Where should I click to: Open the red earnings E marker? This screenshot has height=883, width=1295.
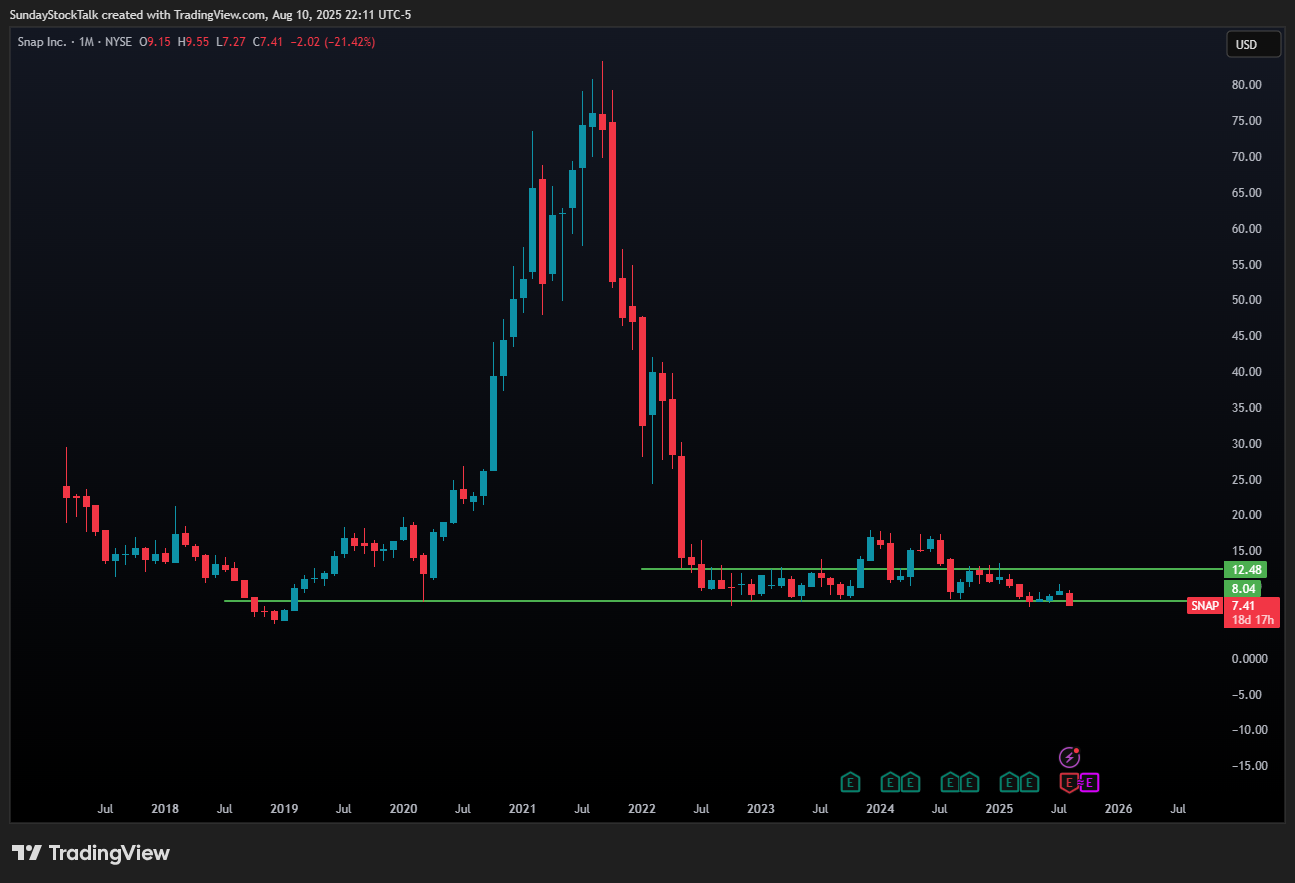(1069, 782)
